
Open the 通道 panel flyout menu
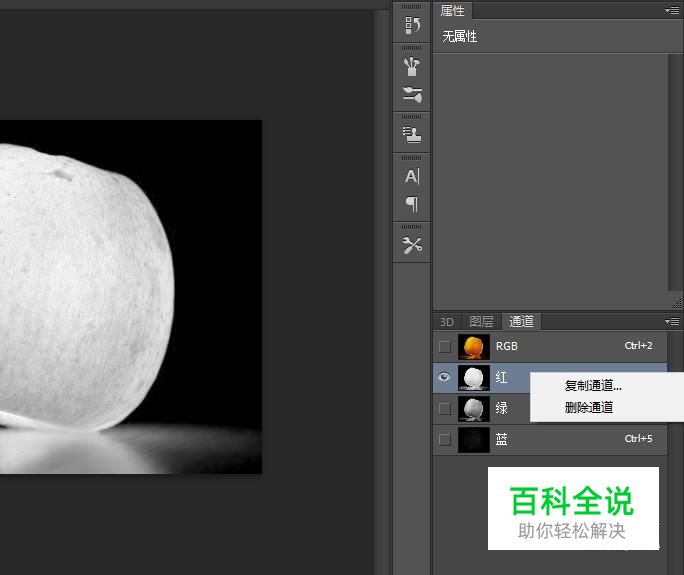672,322
